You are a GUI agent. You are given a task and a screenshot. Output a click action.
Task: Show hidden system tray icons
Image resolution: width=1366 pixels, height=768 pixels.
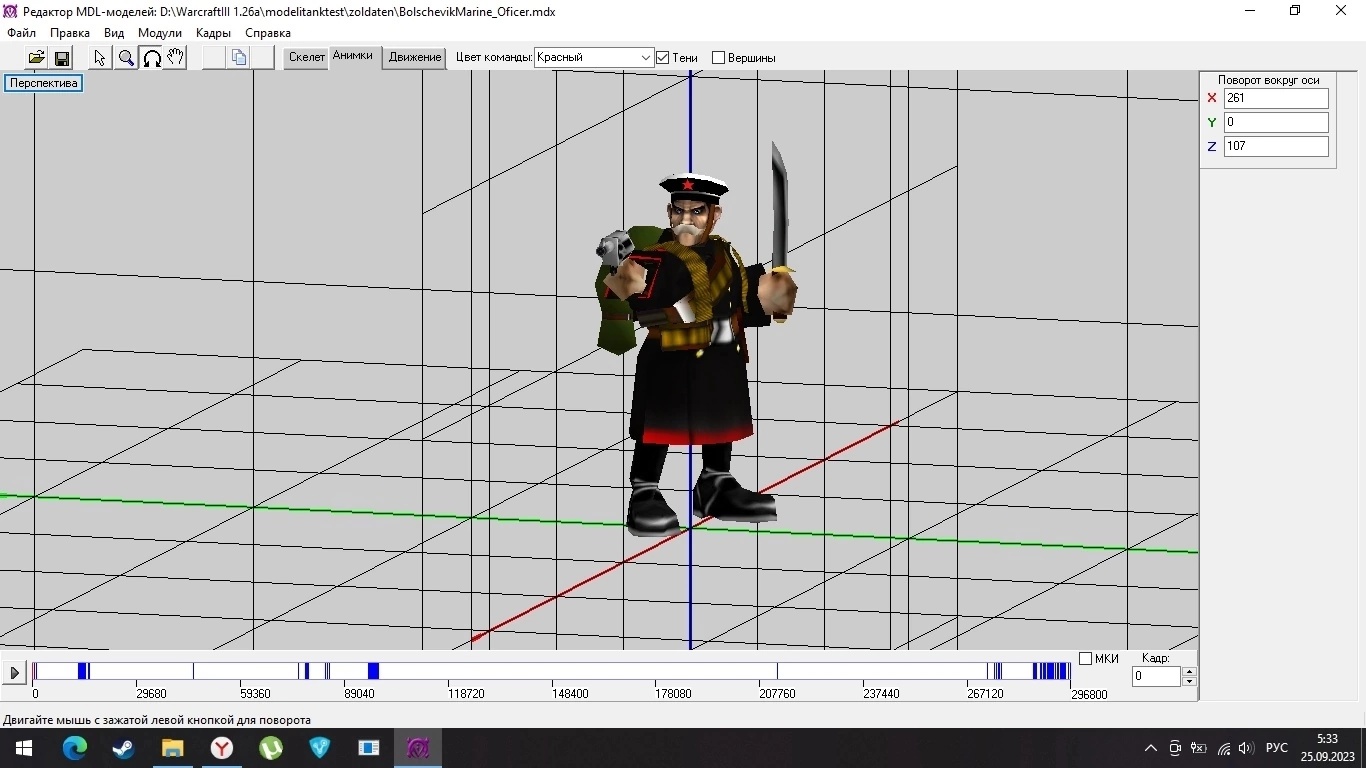pyautogui.click(x=1150, y=748)
